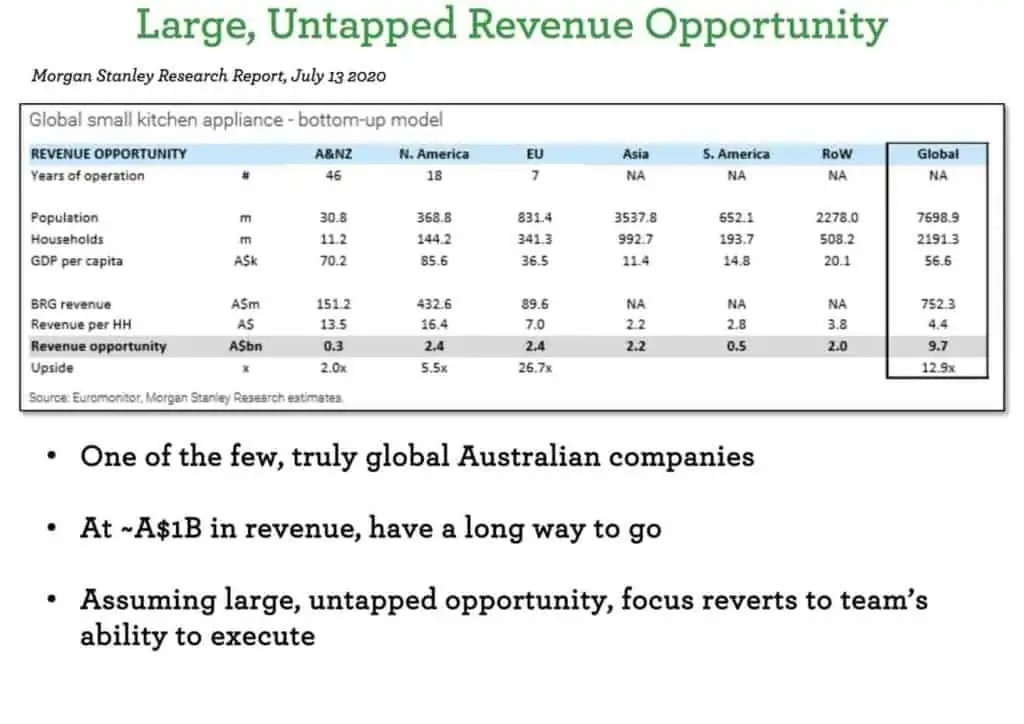Screen dimensions: 1024x724
Task: Click the 'GDP per capita' row label
Action: click(x=76, y=261)
